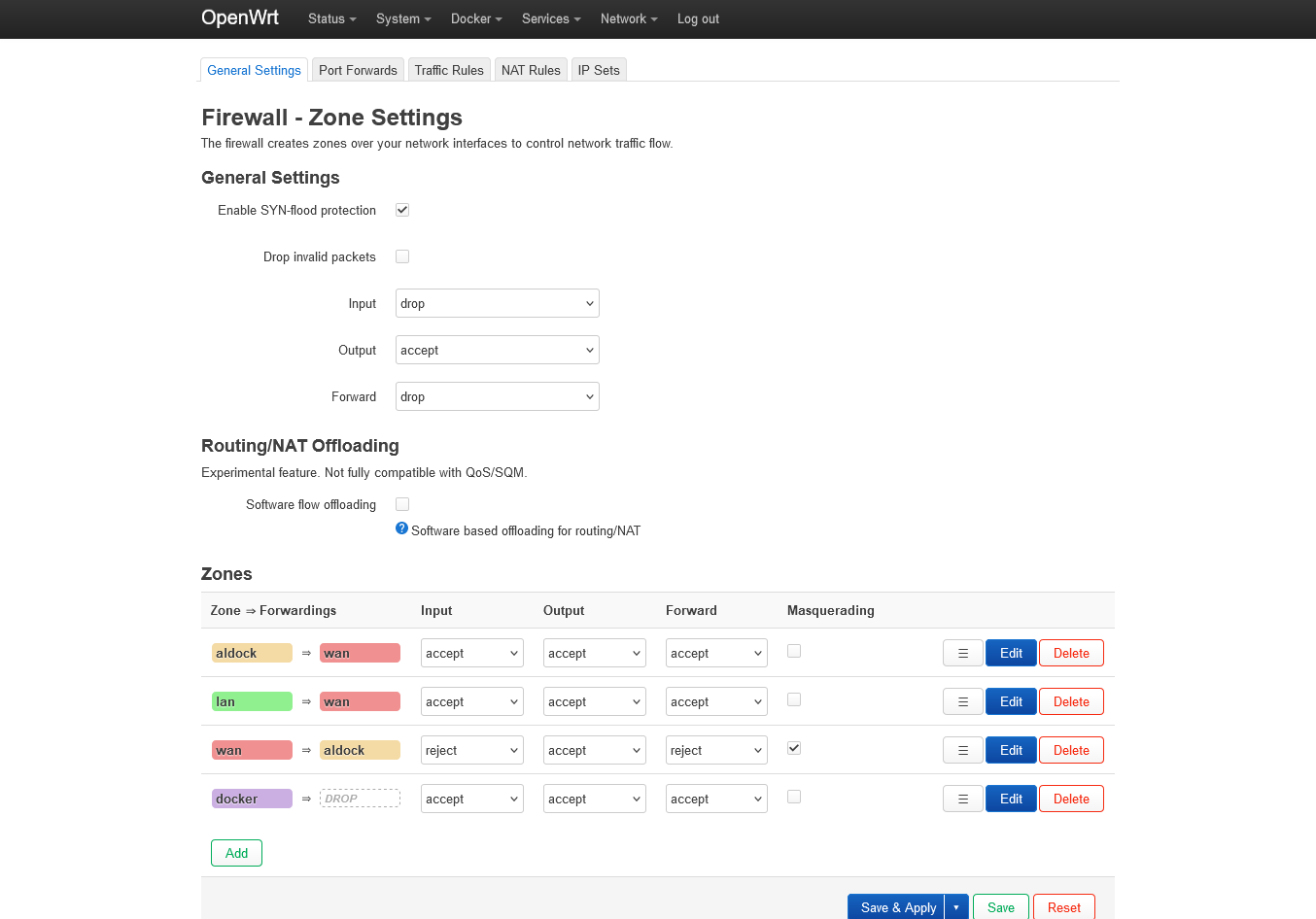Open the general Input policy dropdown
The height and width of the screenshot is (919, 1316).
[x=497, y=303]
